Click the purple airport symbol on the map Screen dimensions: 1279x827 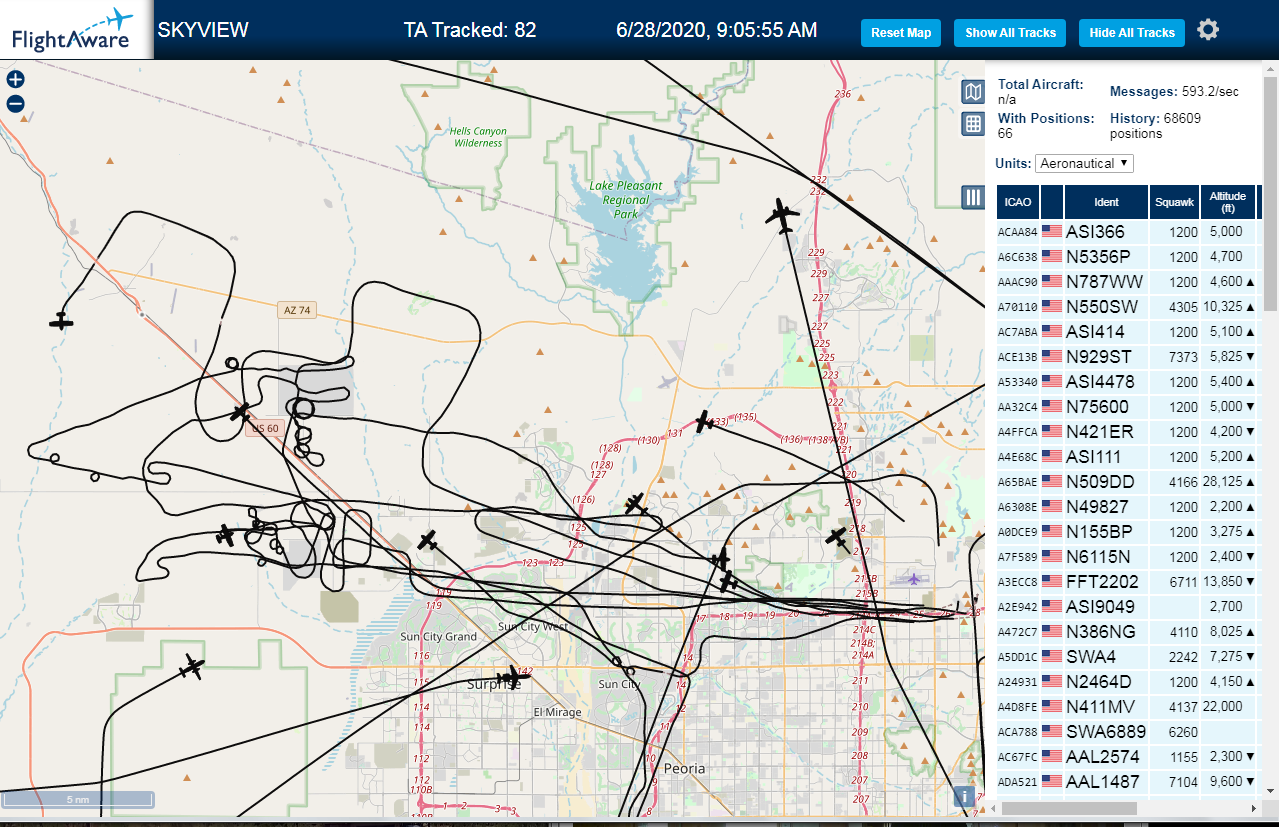(912, 578)
